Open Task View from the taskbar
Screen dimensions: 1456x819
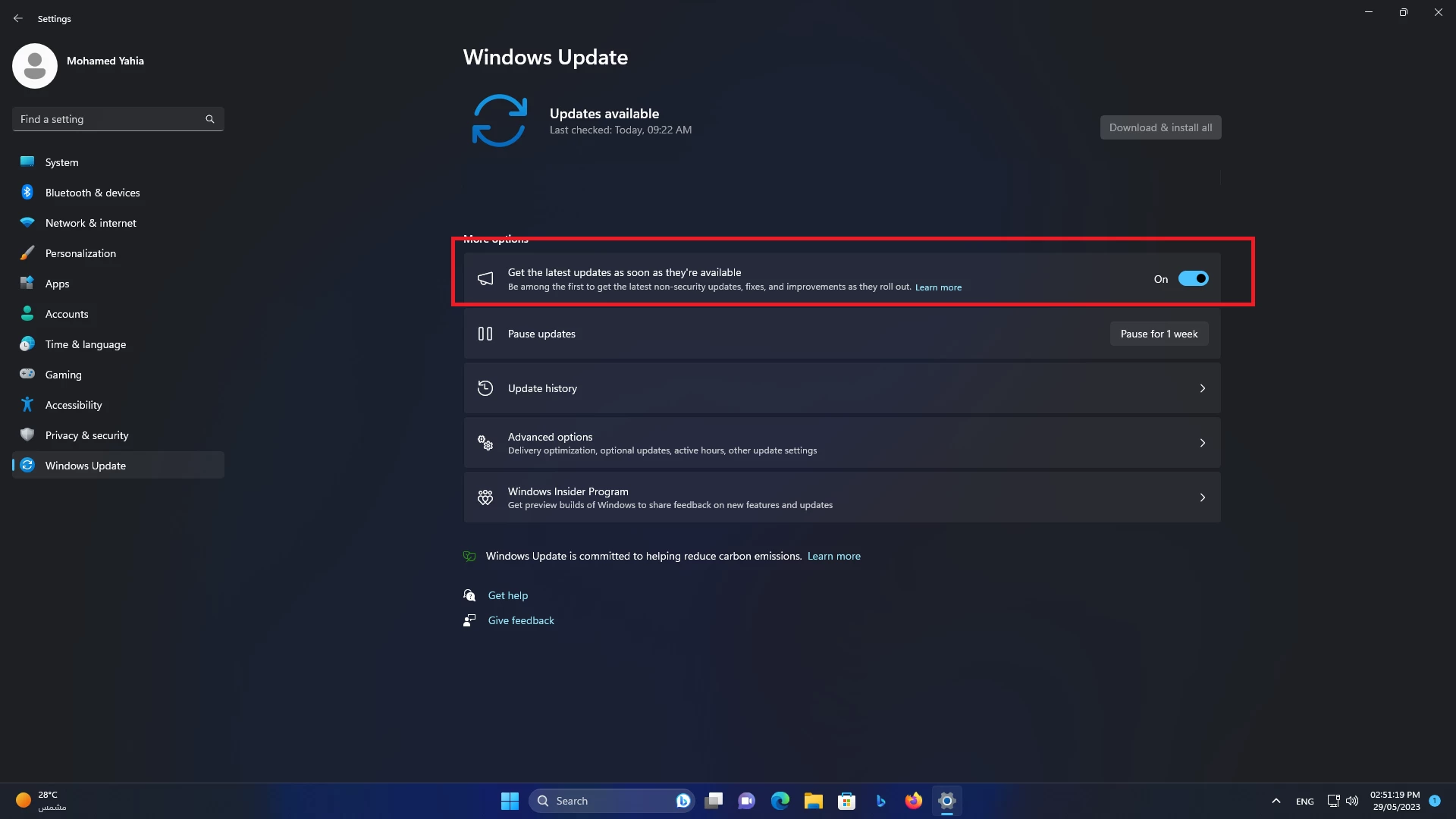coord(714,801)
